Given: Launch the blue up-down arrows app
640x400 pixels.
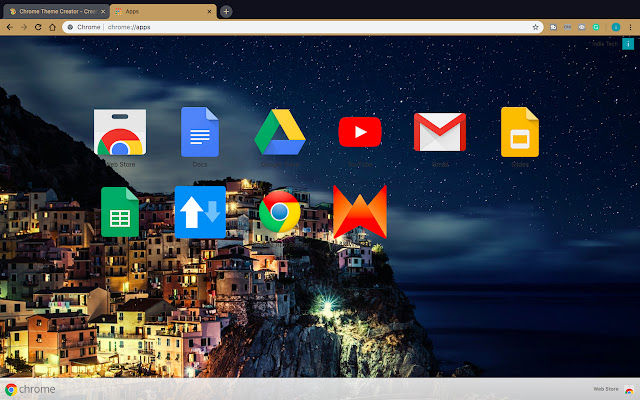Looking at the screenshot, I should pos(200,212).
